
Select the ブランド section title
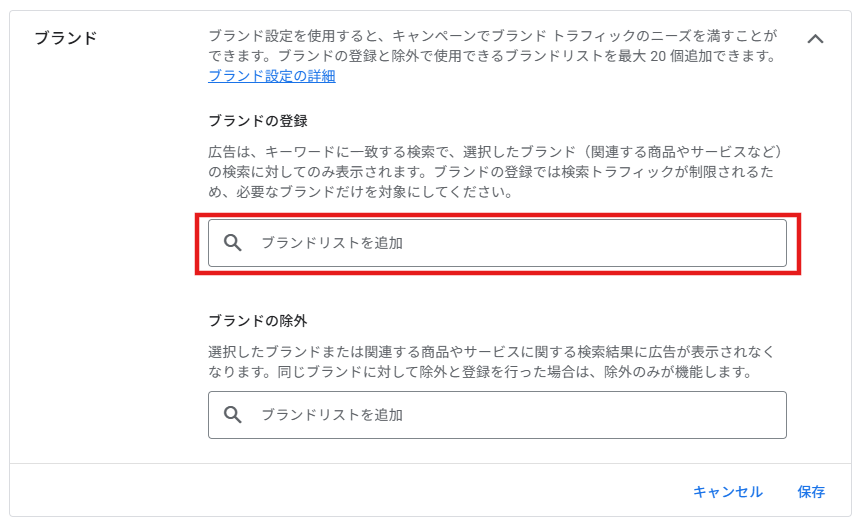tap(65, 38)
